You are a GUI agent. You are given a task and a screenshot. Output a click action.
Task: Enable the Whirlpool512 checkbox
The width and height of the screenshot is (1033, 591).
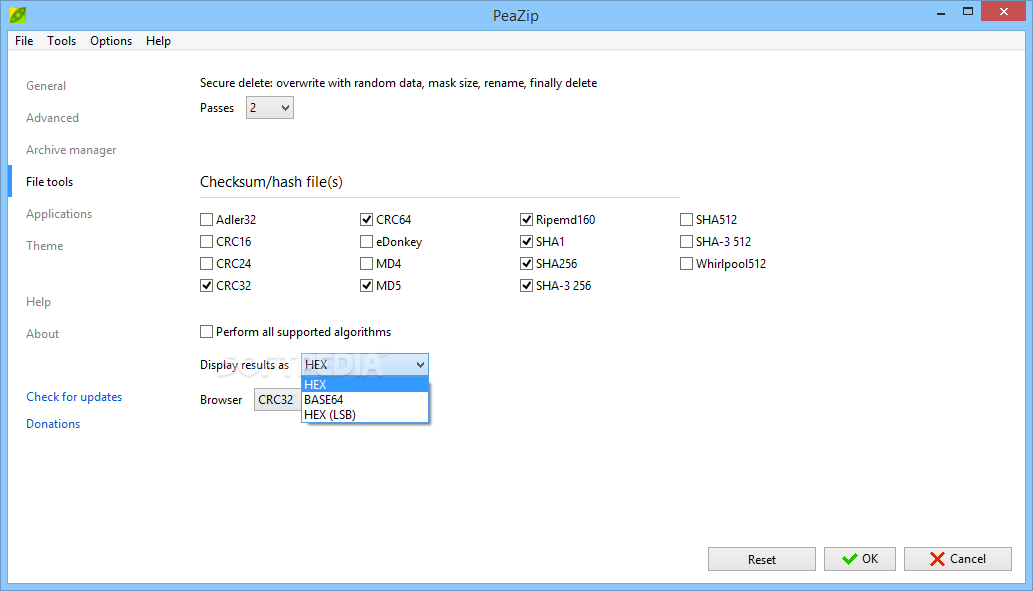tap(686, 264)
